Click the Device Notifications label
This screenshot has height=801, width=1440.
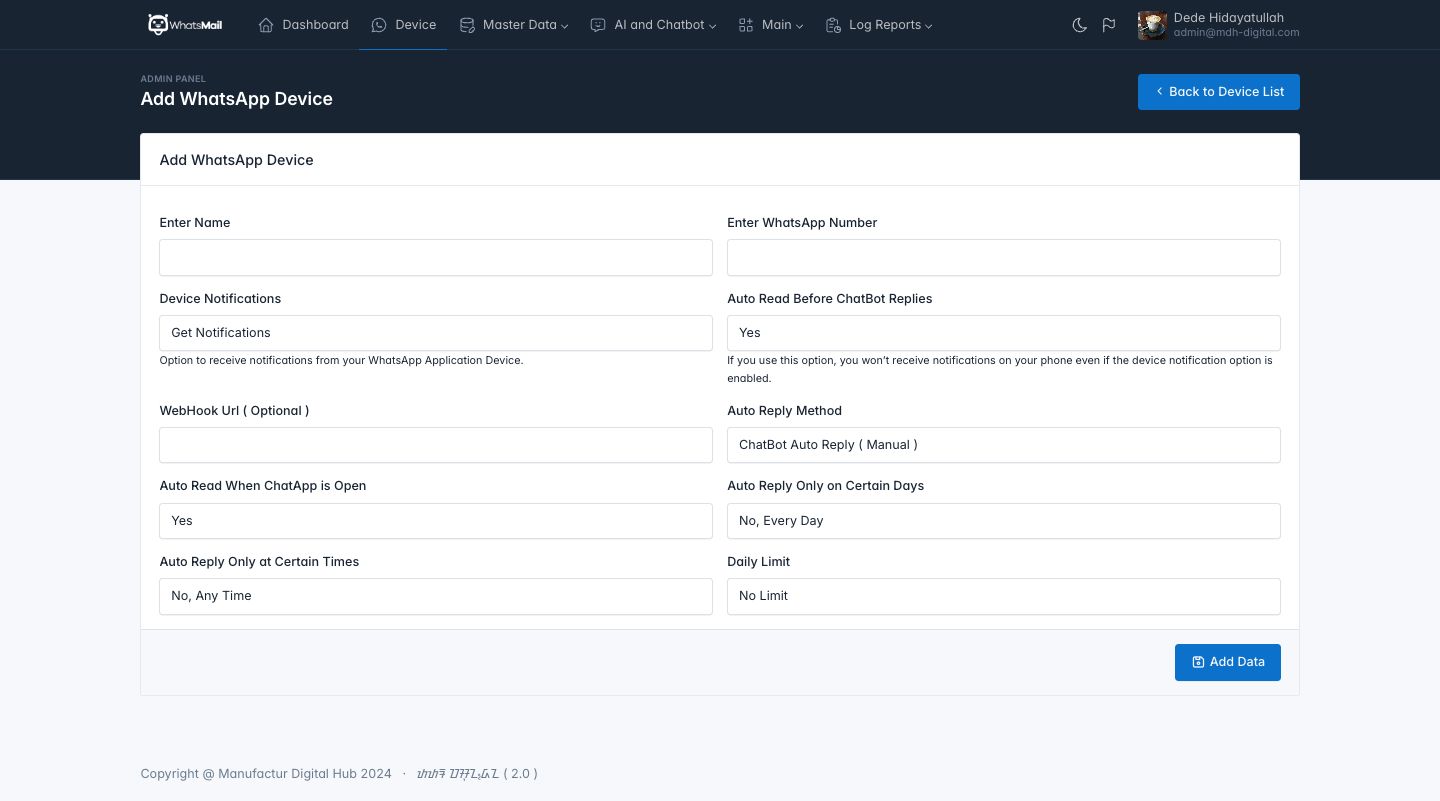[220, 299]
